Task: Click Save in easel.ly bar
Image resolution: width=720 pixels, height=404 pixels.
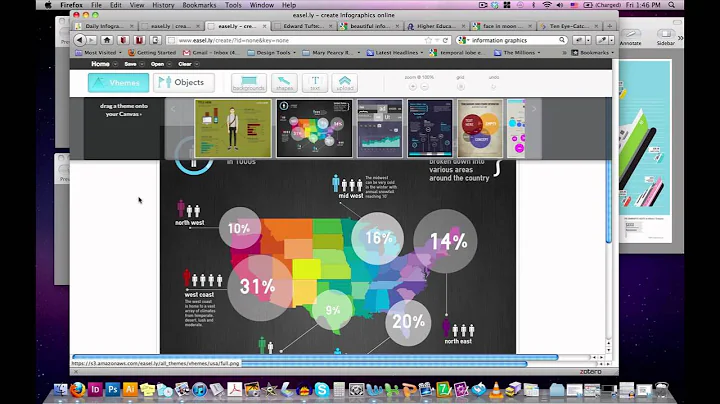Action: coord(130,64)
